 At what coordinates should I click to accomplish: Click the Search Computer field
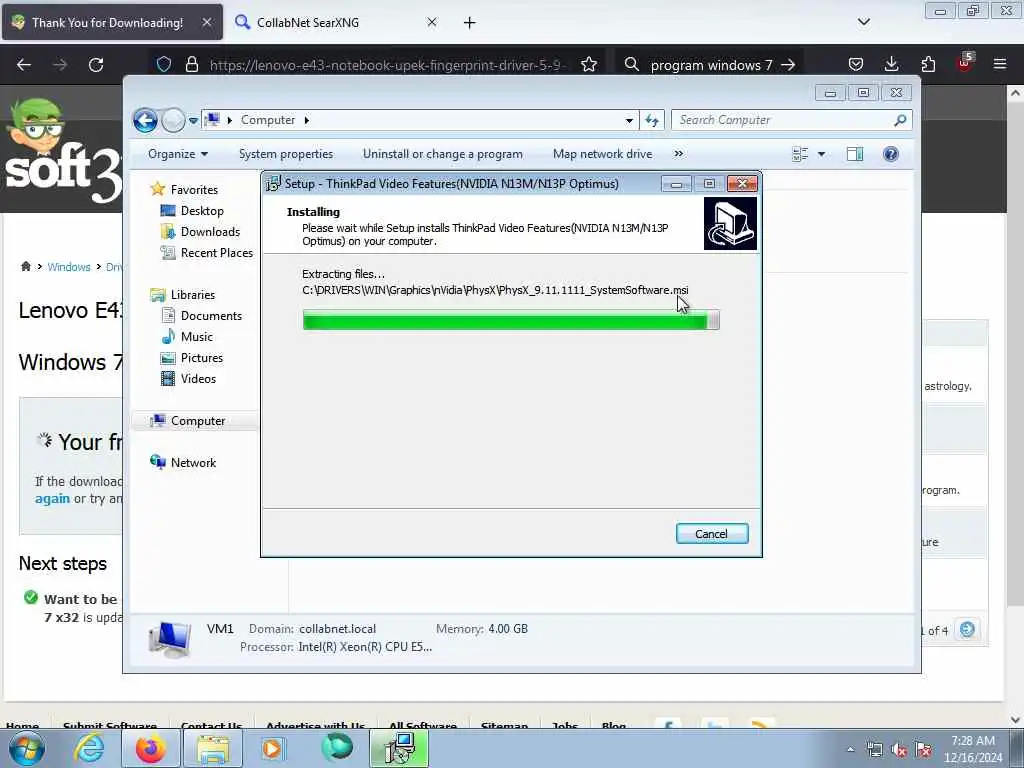792,120
